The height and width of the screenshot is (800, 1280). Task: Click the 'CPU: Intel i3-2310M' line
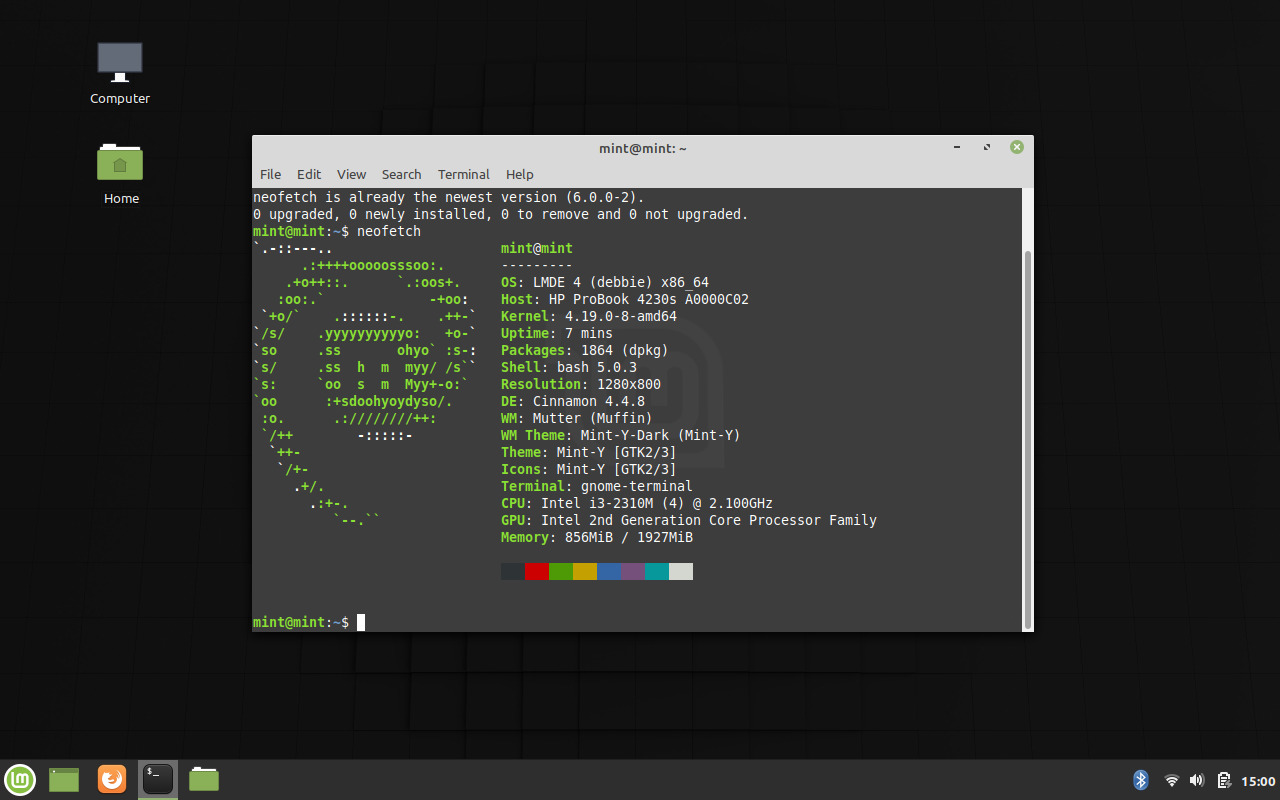click(637, 503)
